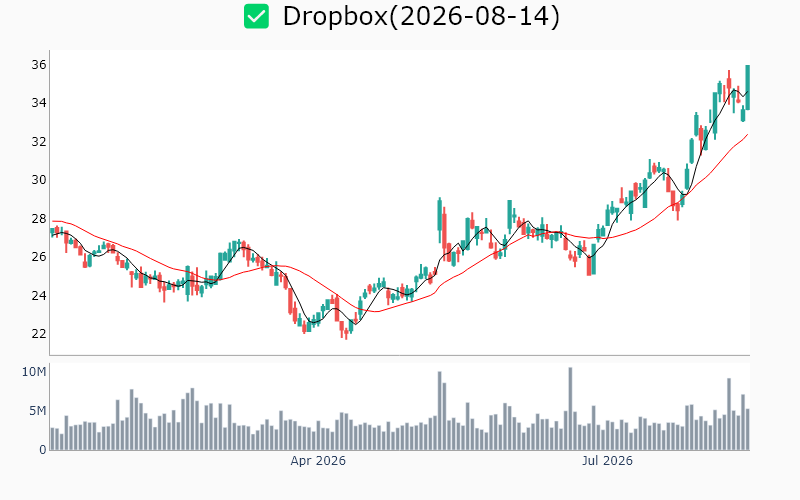This screenshot has height=500, width=800.
Task: Click the last large green candlestick near 36
Action: point(747,87)
